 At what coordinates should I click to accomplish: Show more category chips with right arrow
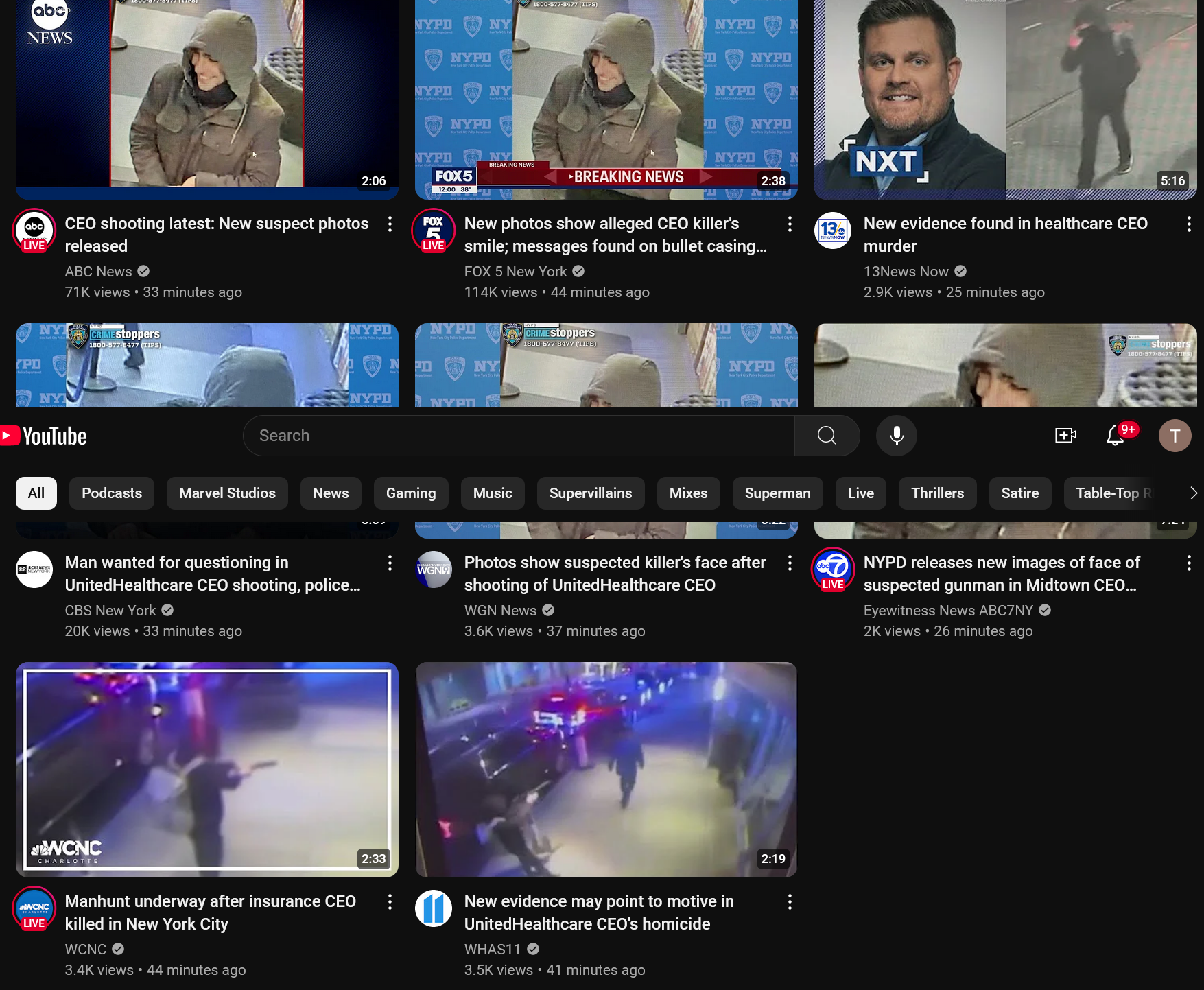click(1193, 493)
